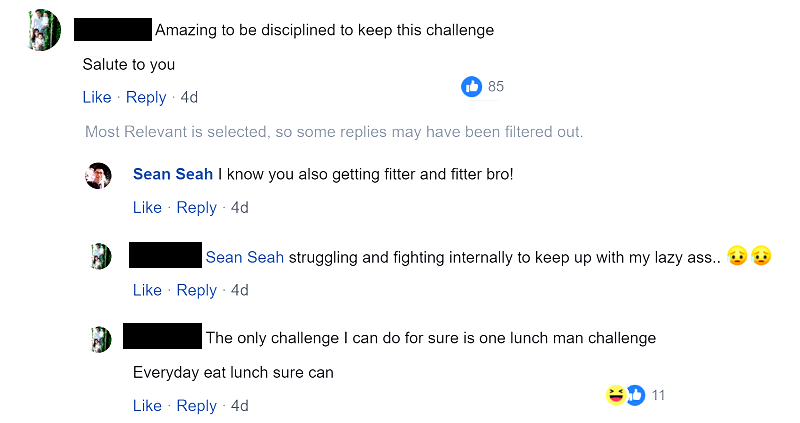Reply to the 'lazy ass' comment

(x=196, y=290)
